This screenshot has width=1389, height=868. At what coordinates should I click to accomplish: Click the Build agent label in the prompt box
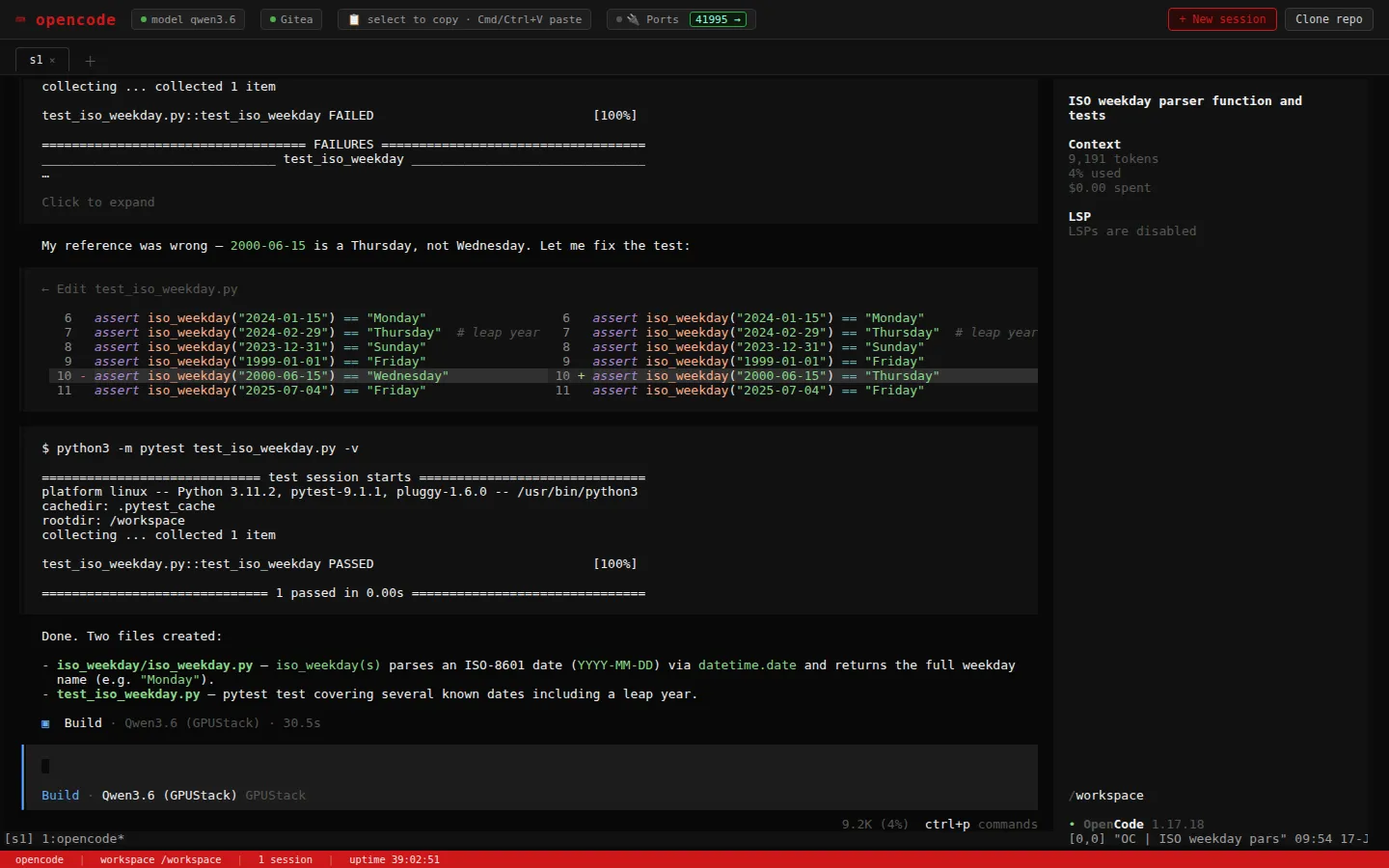tap(60, 796)
